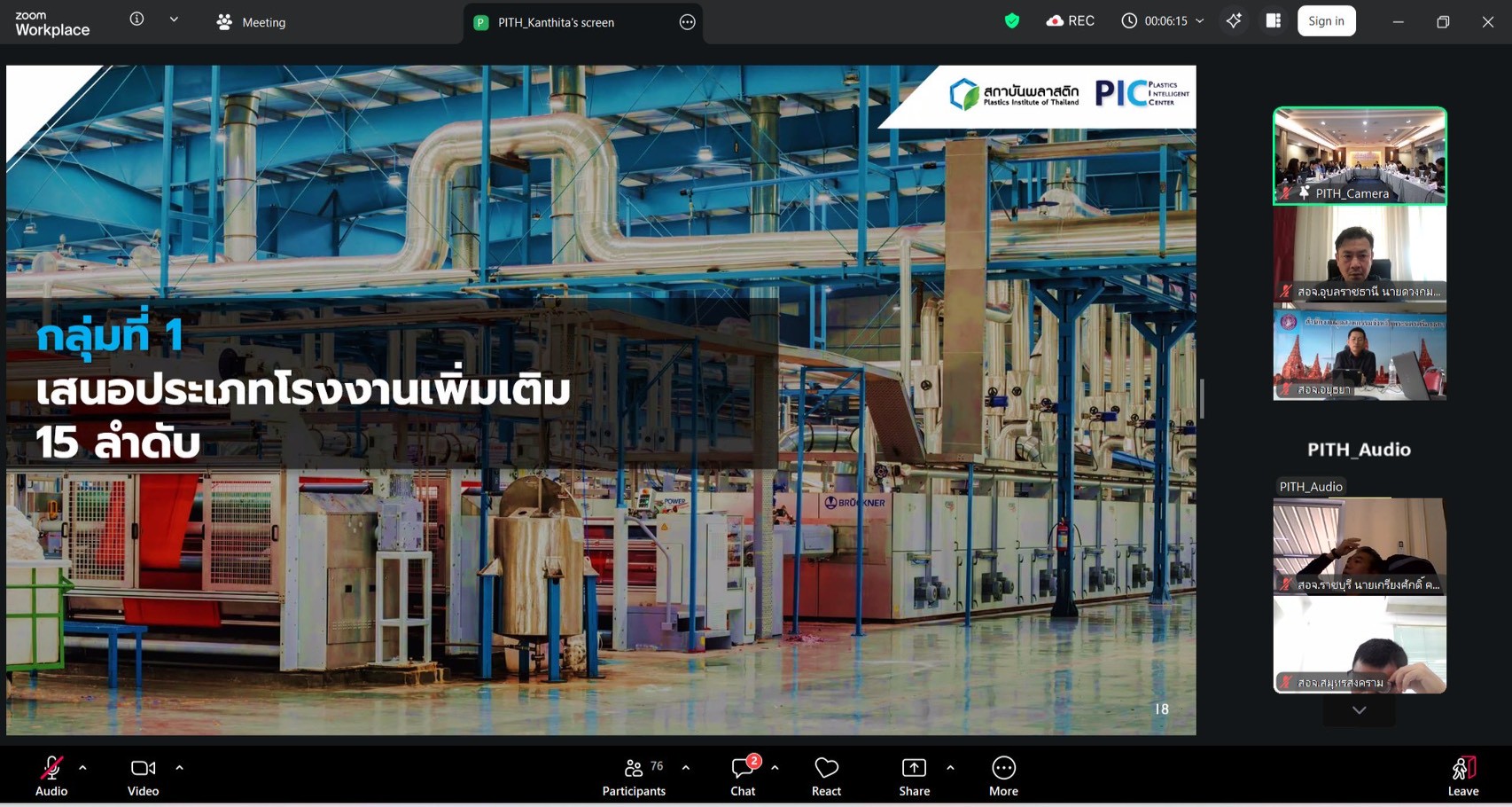
Task: Select the PITH_Kanthita's screen tab
Action: 556,22
